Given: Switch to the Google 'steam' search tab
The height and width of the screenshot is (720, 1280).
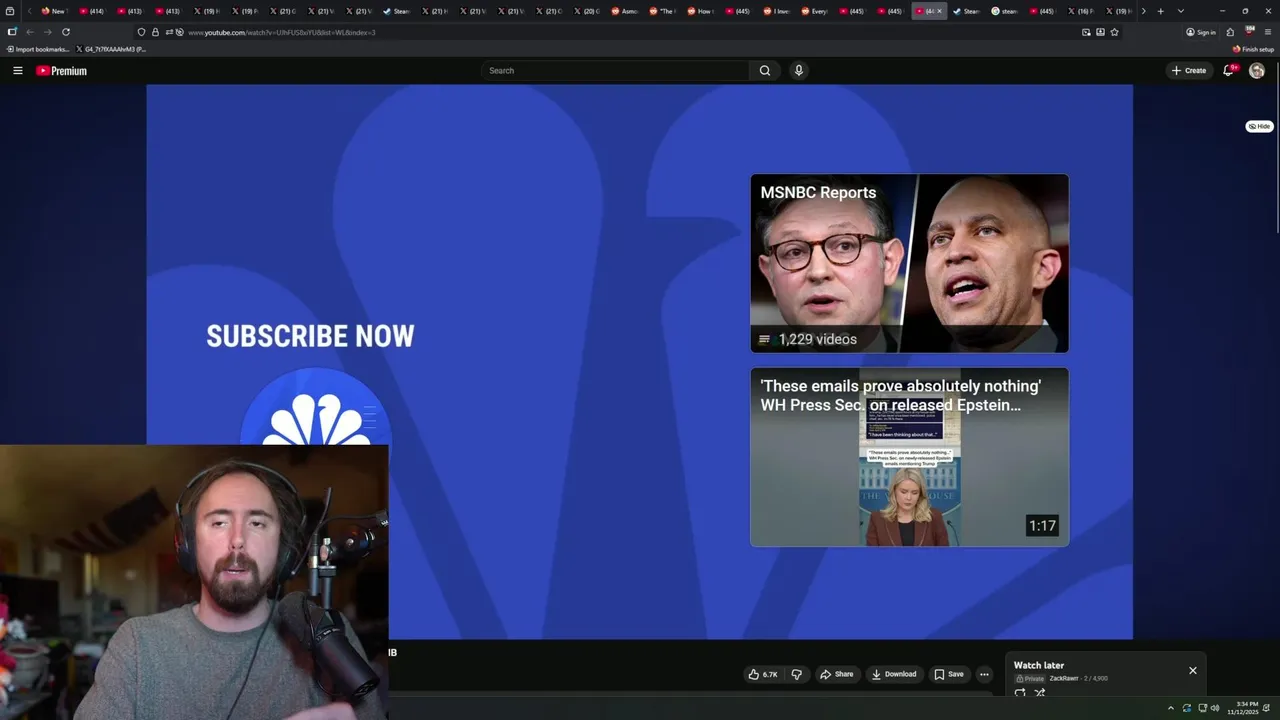Looking at the screenshot, I should [1005, 11].
